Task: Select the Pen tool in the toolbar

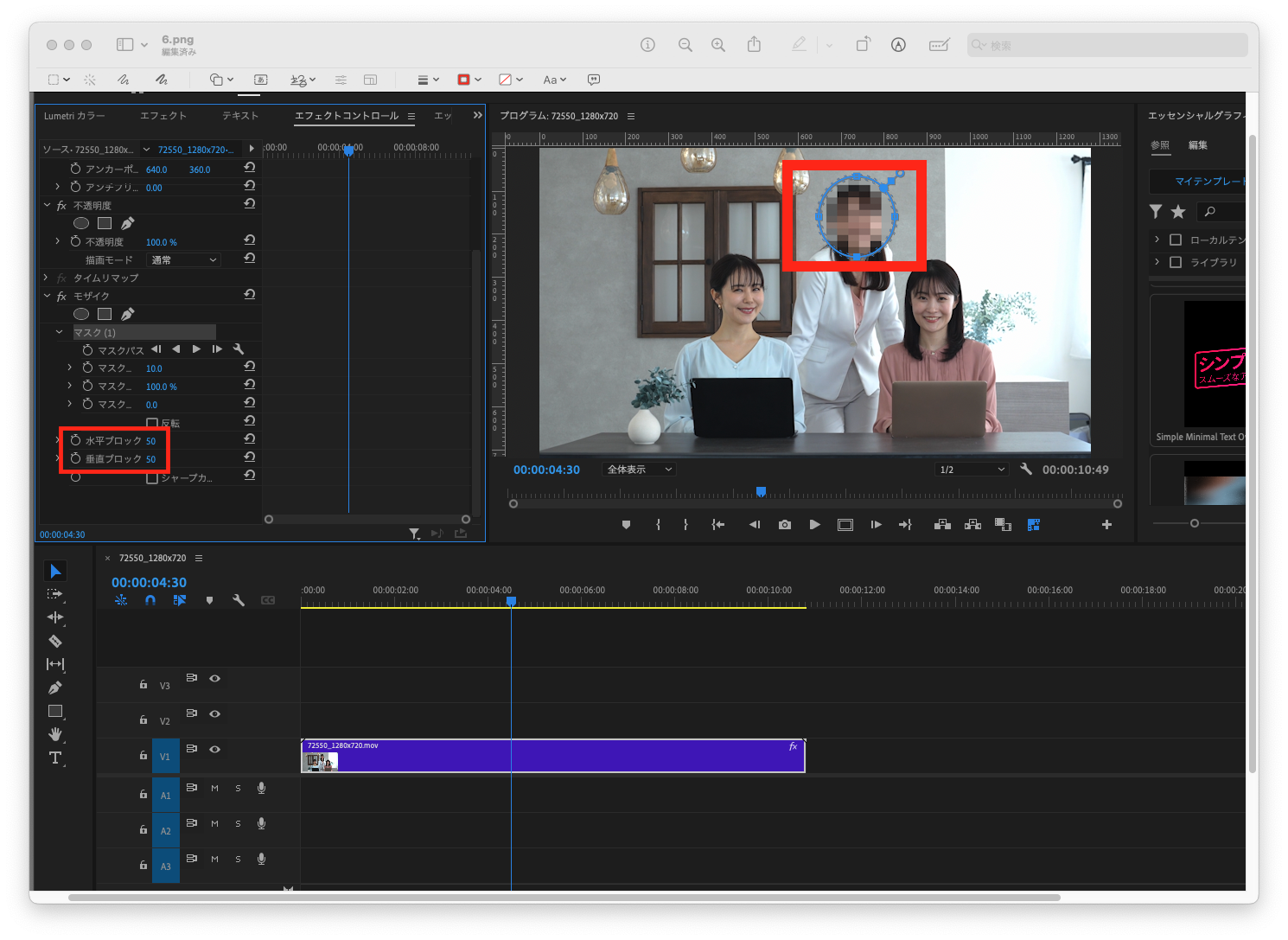Action: coord(55,687)
